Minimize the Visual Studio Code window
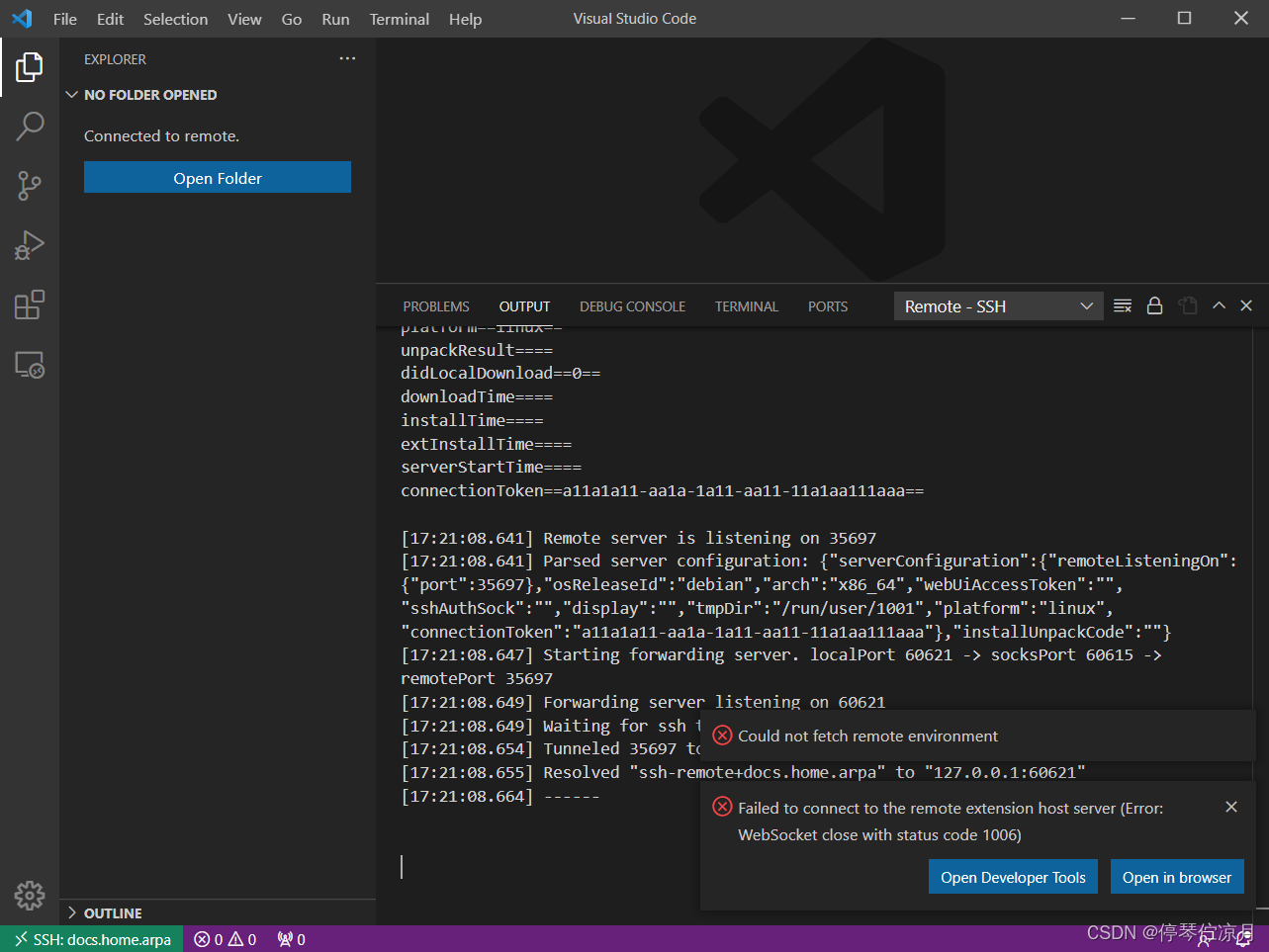 pos(1128,19)
